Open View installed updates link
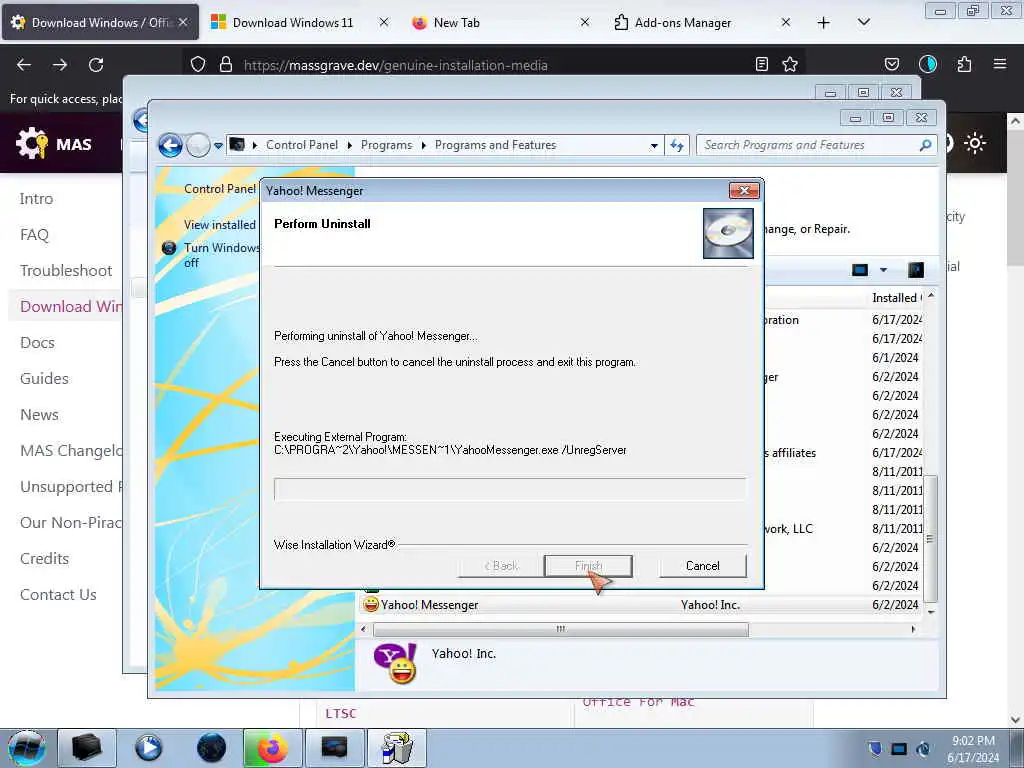The image size is (1024, 768). point(220,225)
